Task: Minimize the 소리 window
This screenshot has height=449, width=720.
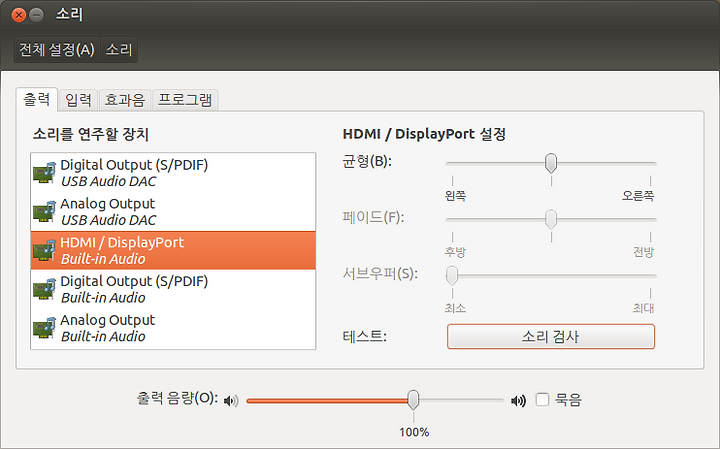Action: coord(36,15)
